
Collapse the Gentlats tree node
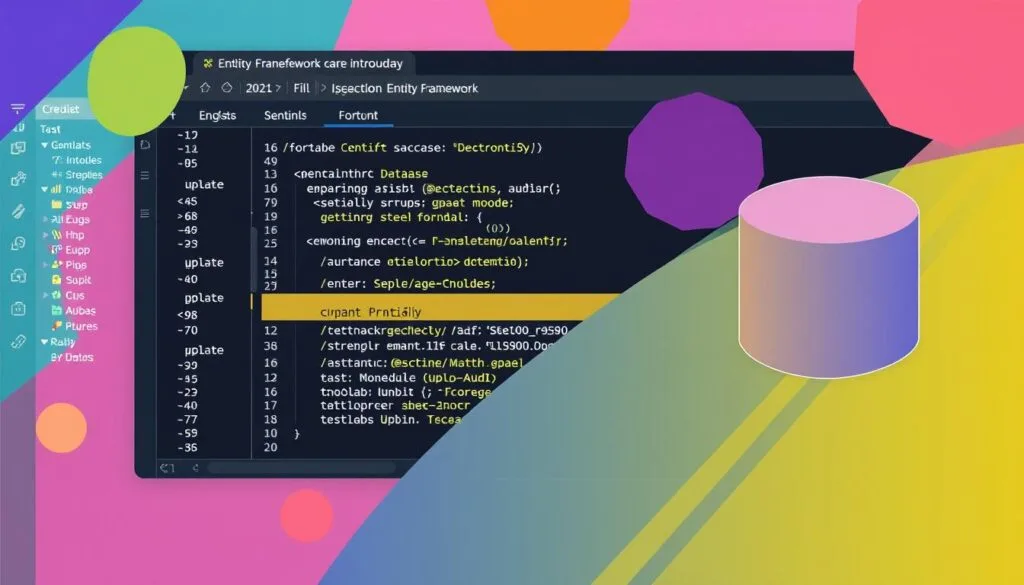(x=44, y=146)
